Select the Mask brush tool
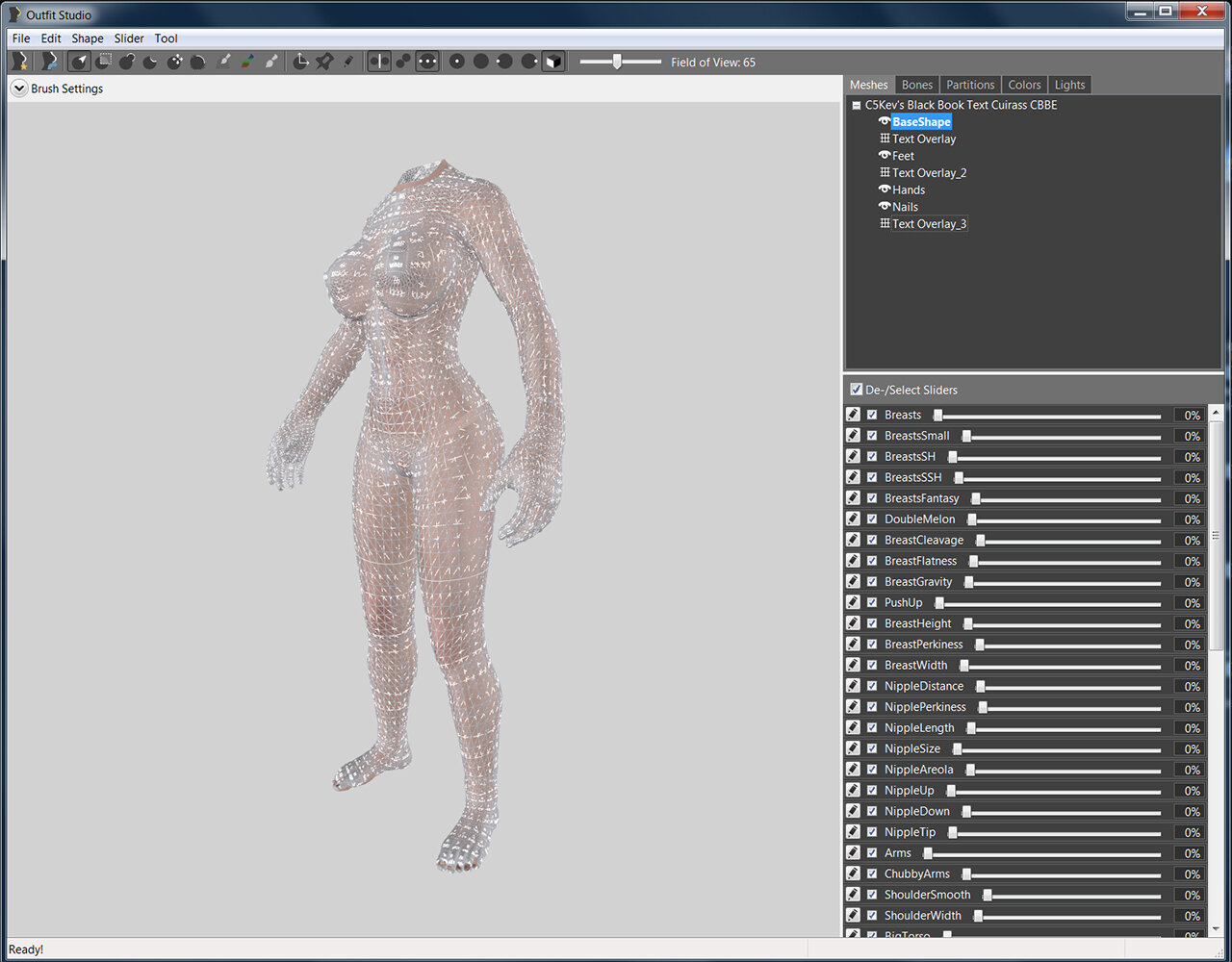The height and width of the screenshot is (962, 1232). coord(104,62)
